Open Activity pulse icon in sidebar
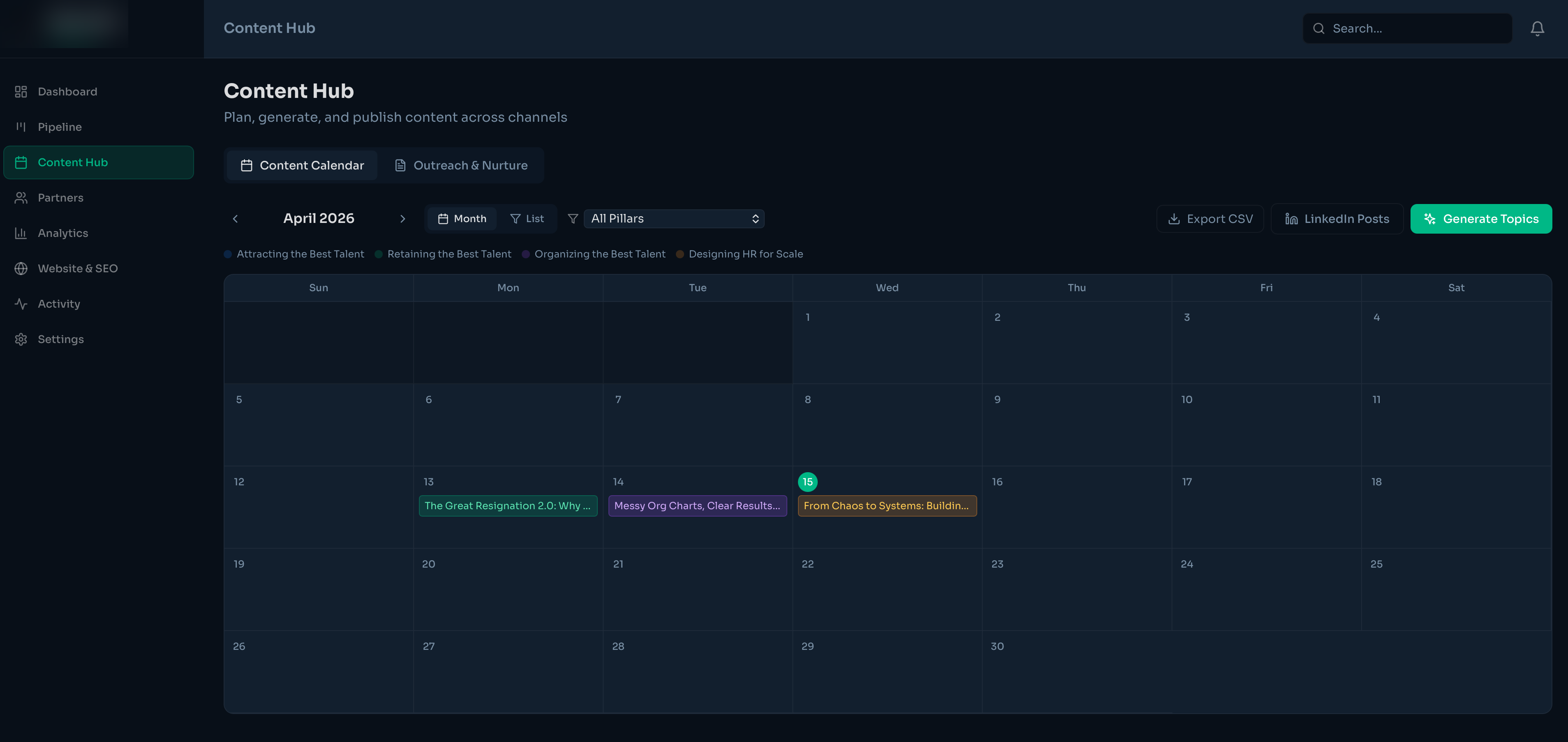 coord(21,304)
